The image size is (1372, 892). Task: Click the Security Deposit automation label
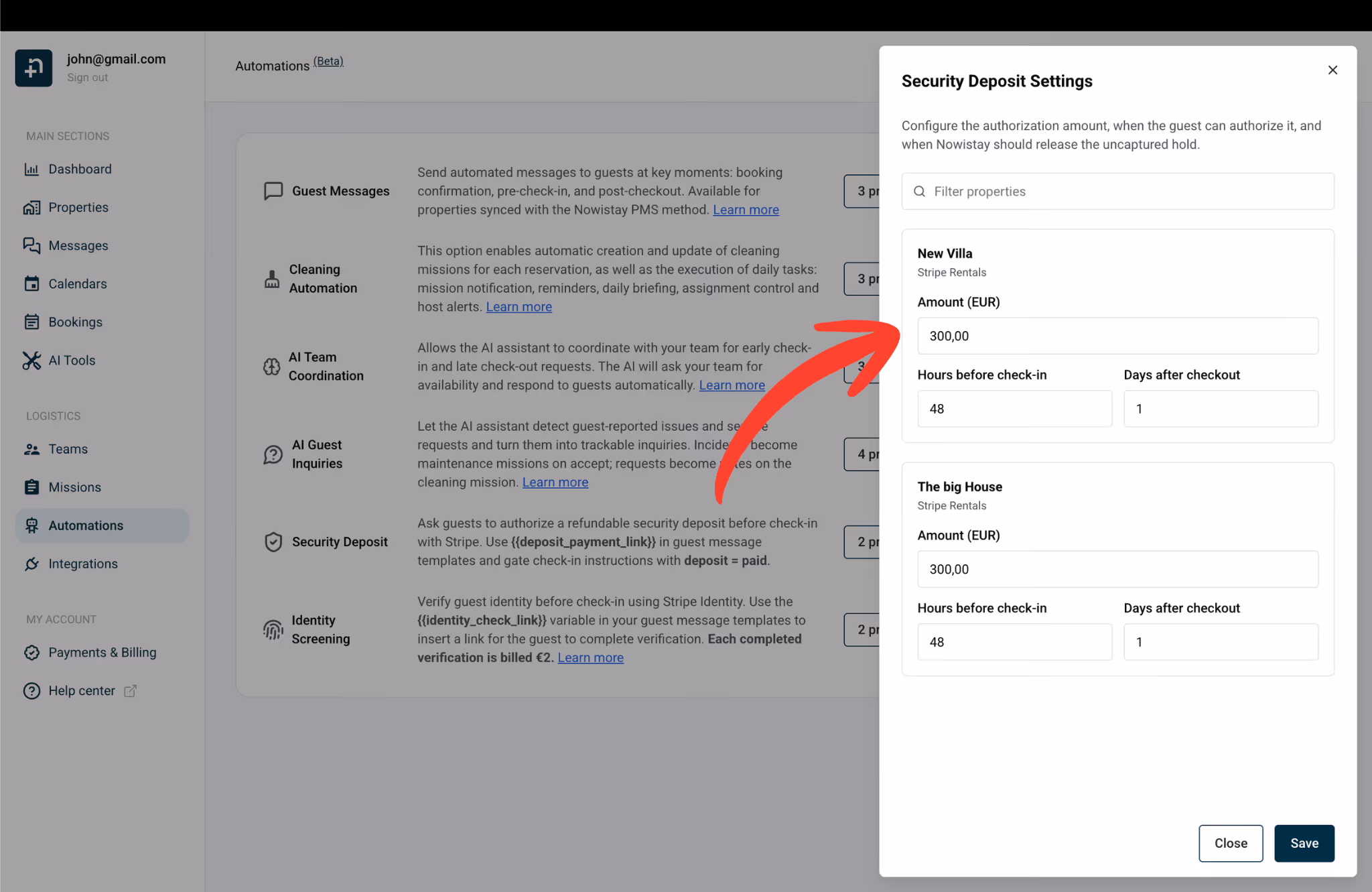[340, 541]
